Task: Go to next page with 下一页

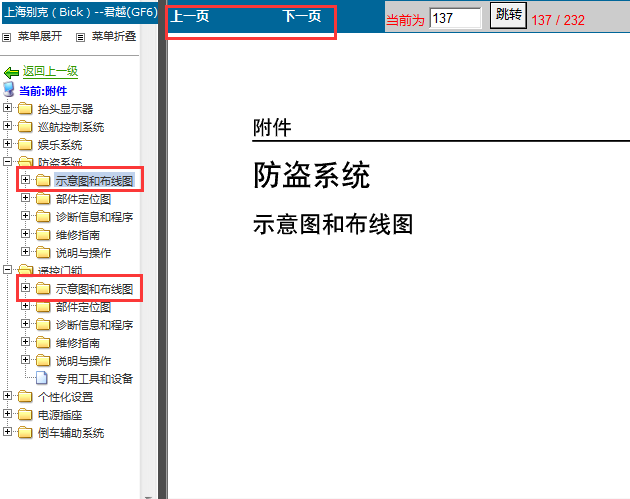Action: click(x=302, y=16)
